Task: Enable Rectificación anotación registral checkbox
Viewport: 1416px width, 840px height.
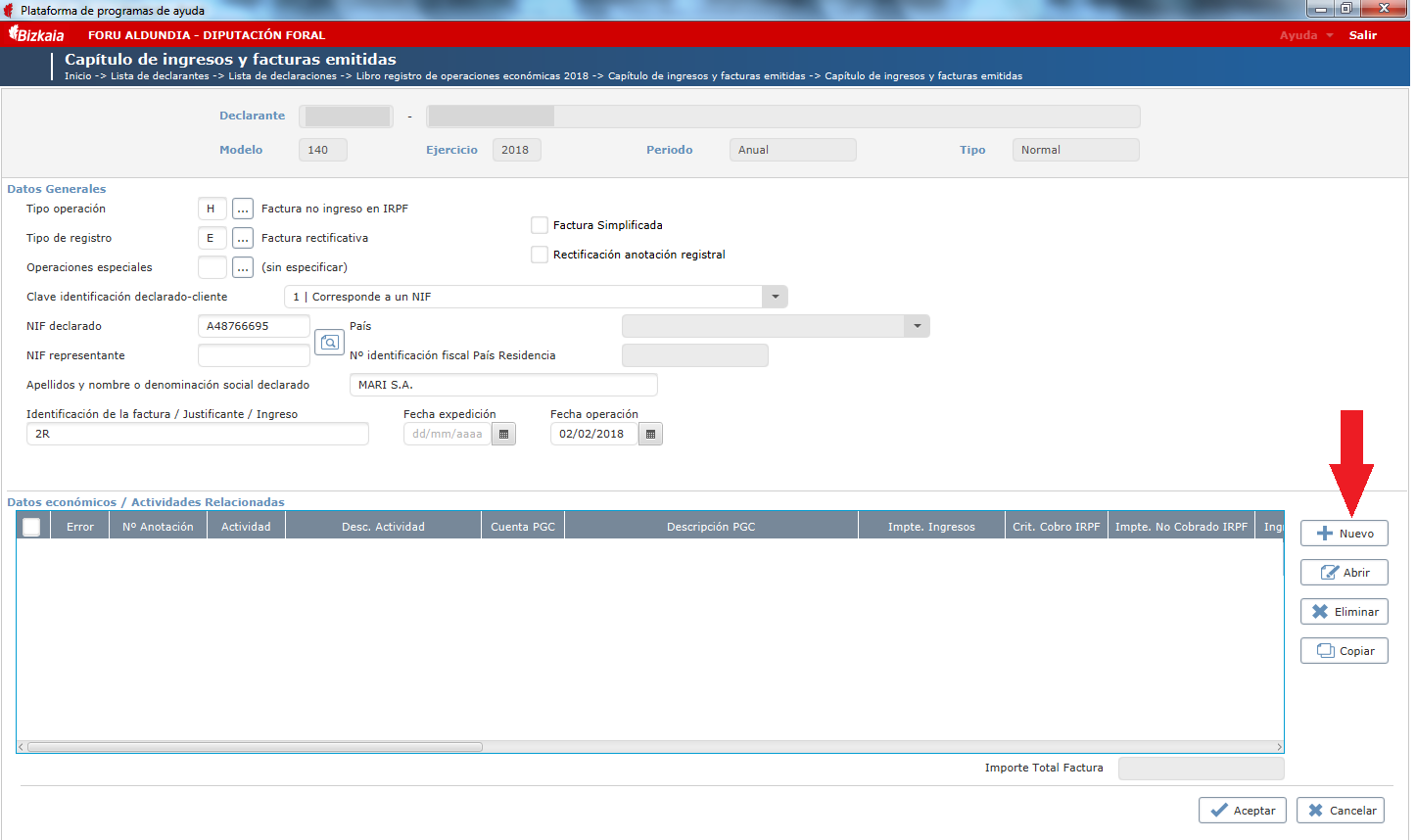Action: pos(539,255)
